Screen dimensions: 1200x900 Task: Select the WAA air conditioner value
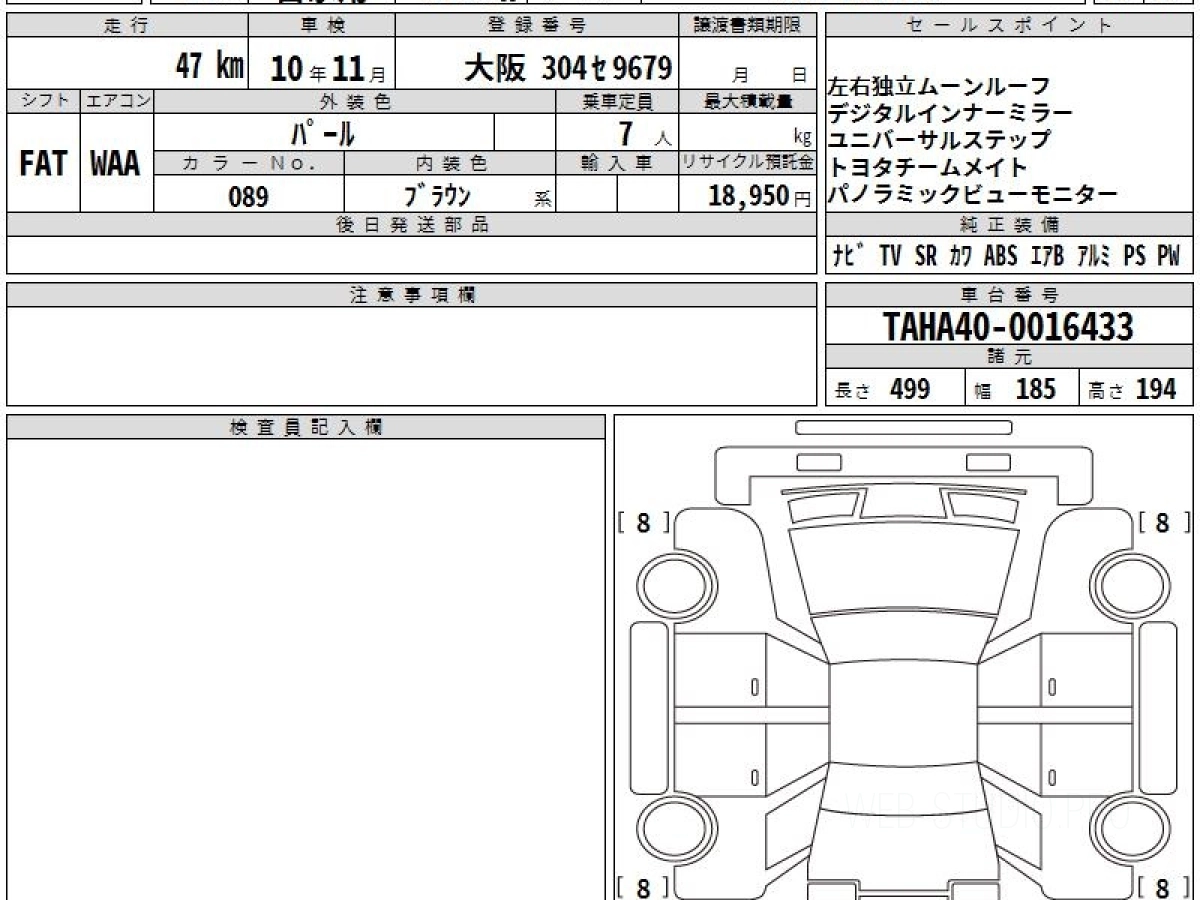116,164
